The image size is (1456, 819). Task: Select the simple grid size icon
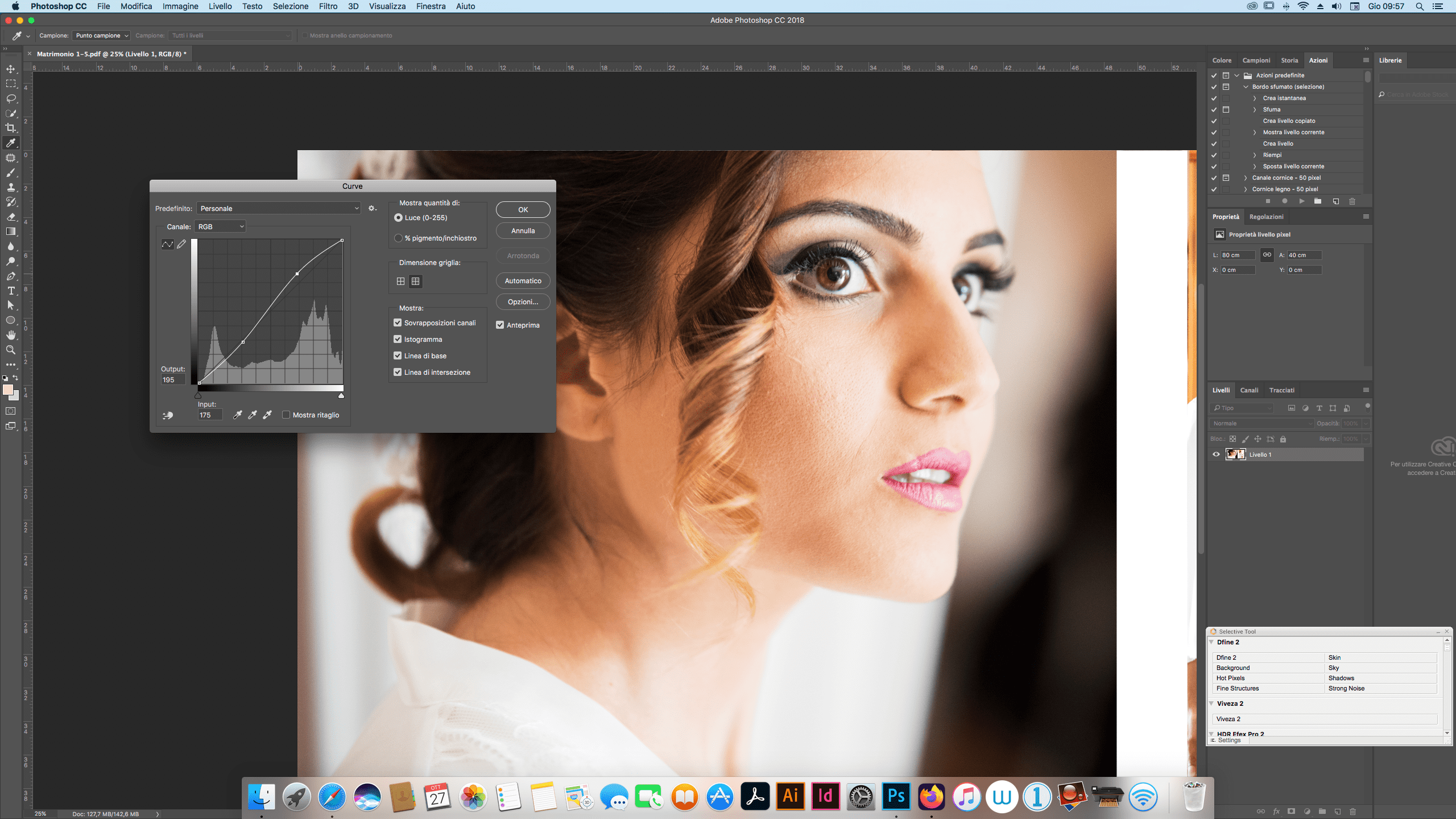pyautogui.click(x=400, y=281)
